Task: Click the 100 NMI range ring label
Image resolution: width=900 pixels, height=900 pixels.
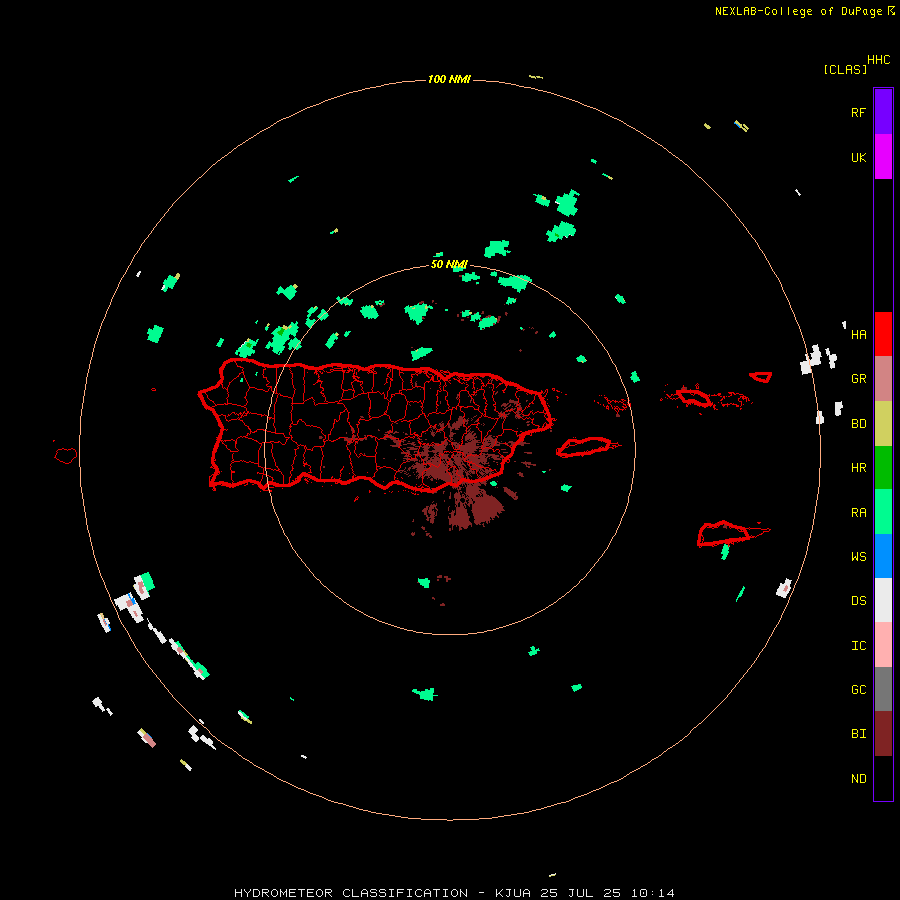Action: pyautogui.click(x=449, y=79)
